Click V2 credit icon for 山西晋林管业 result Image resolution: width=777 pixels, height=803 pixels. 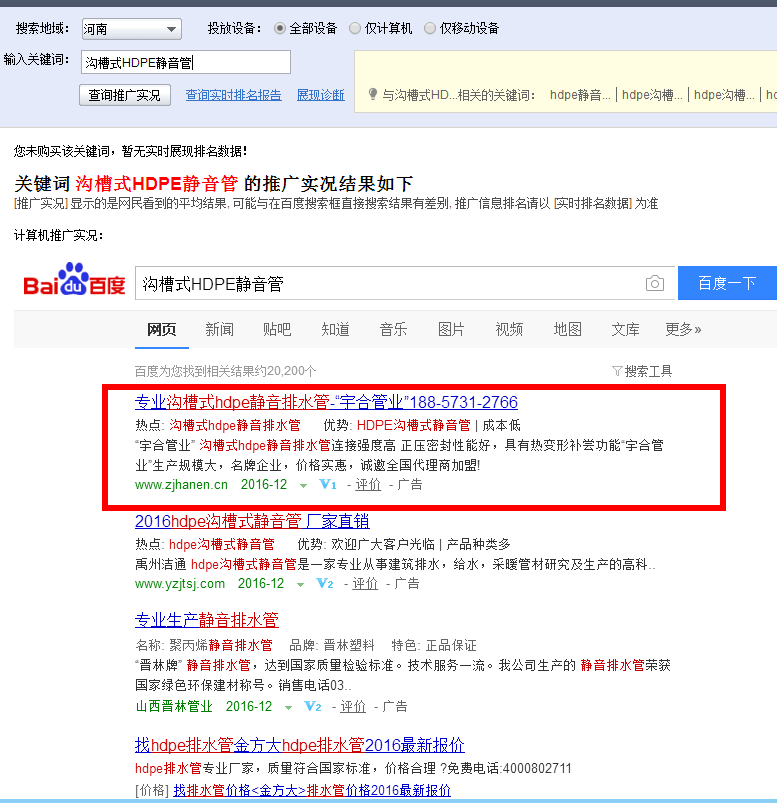(x=312, y=706)
